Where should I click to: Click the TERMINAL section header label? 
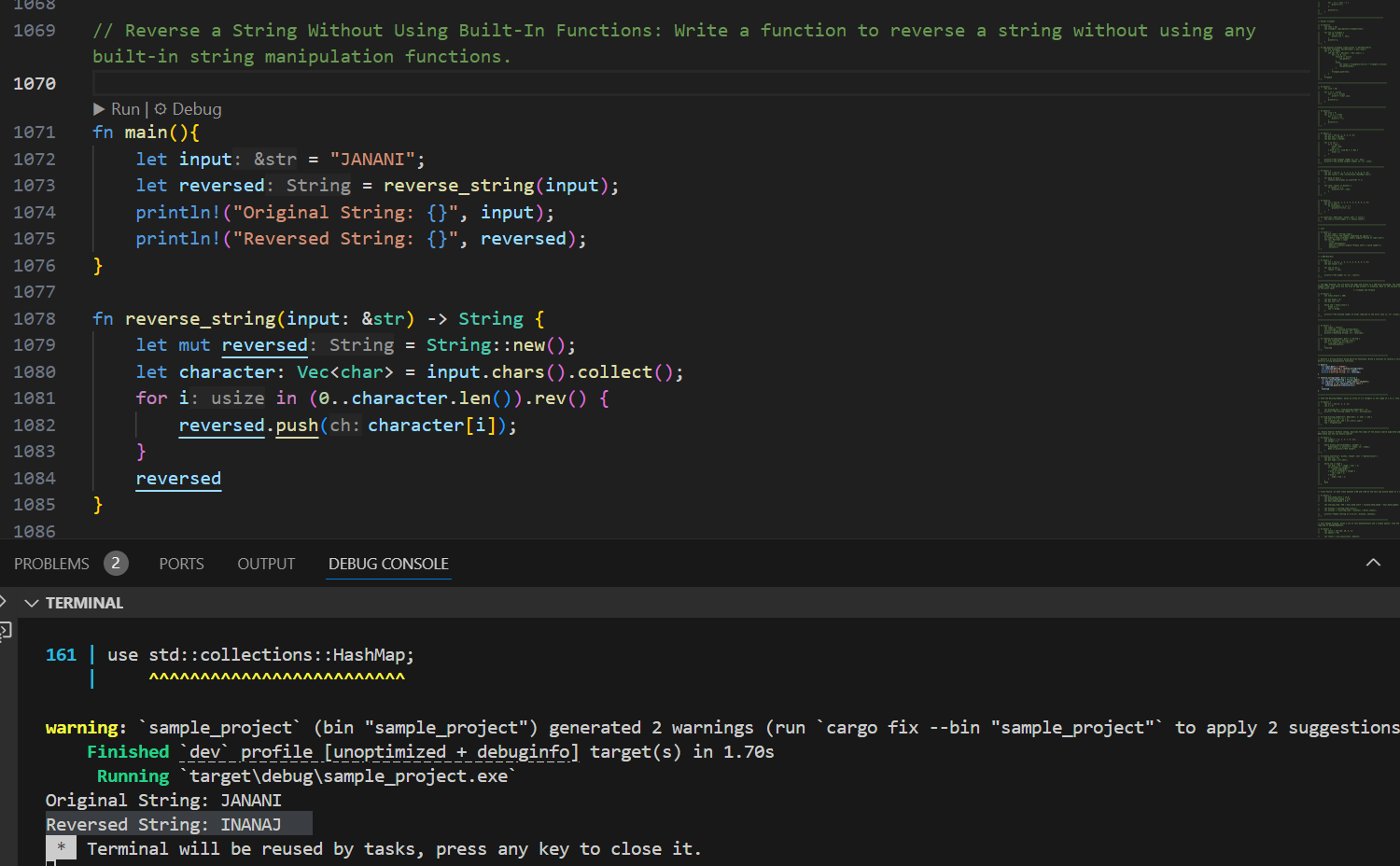(84, 603)
